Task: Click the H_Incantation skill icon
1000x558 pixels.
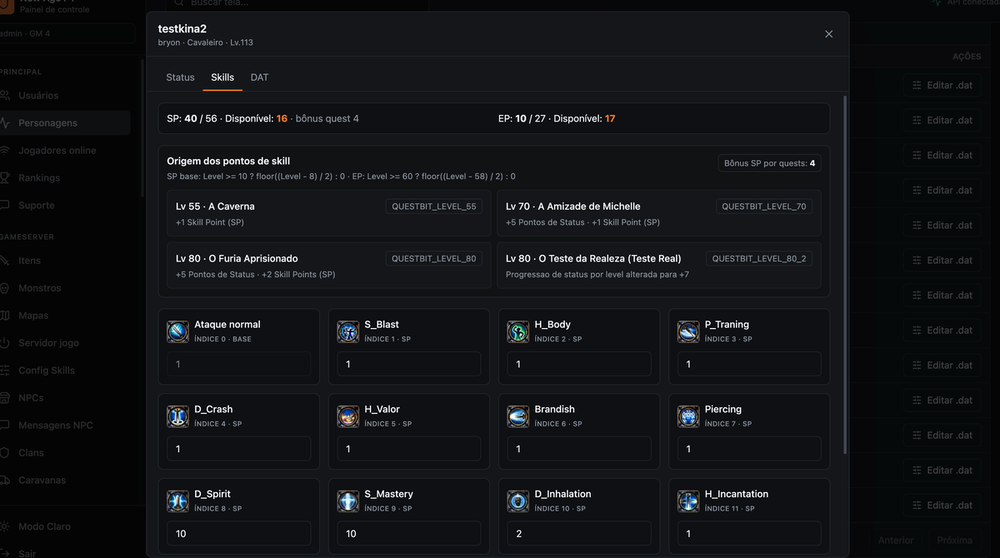Action: click(688, 501)
